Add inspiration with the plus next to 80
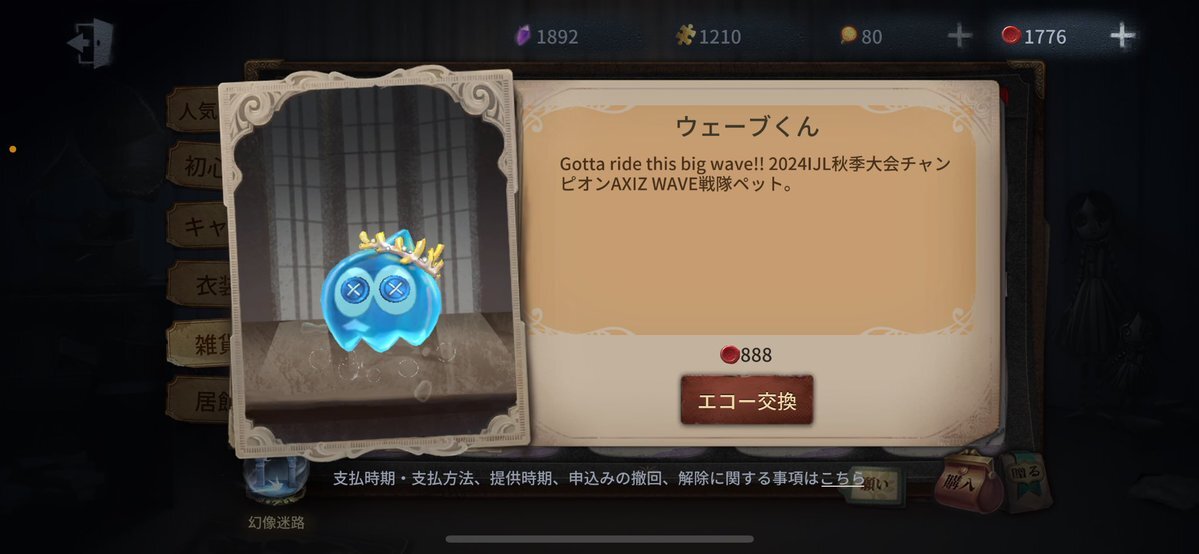The height and width of the screenshot is (554, 1199). click(x=960, y=36)
